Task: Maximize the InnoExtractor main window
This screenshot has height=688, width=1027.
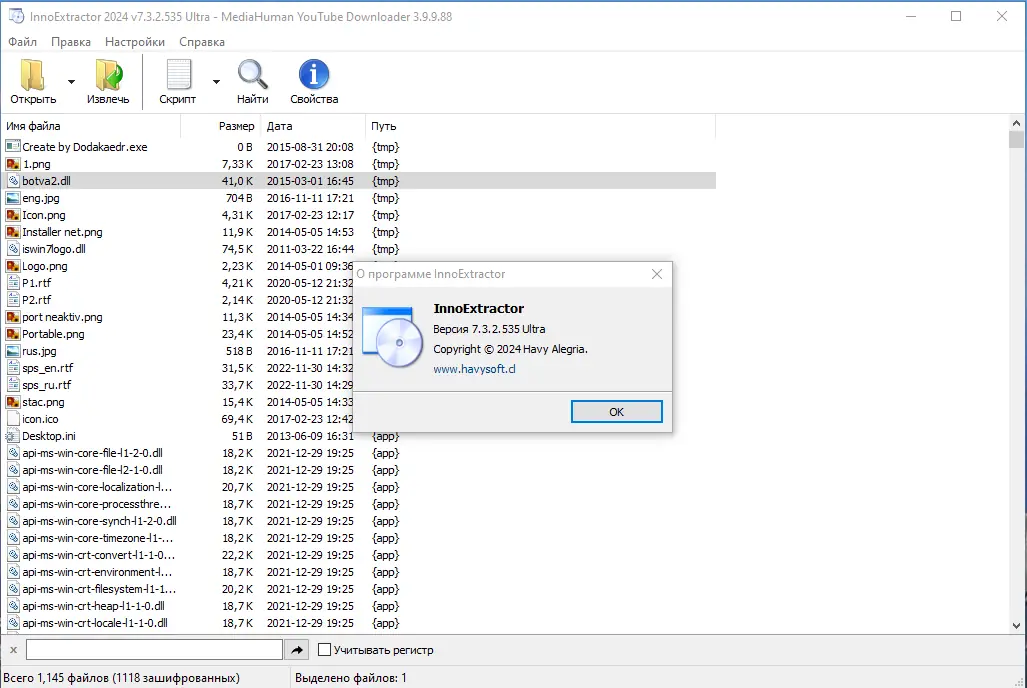Action: pos(956,16)
